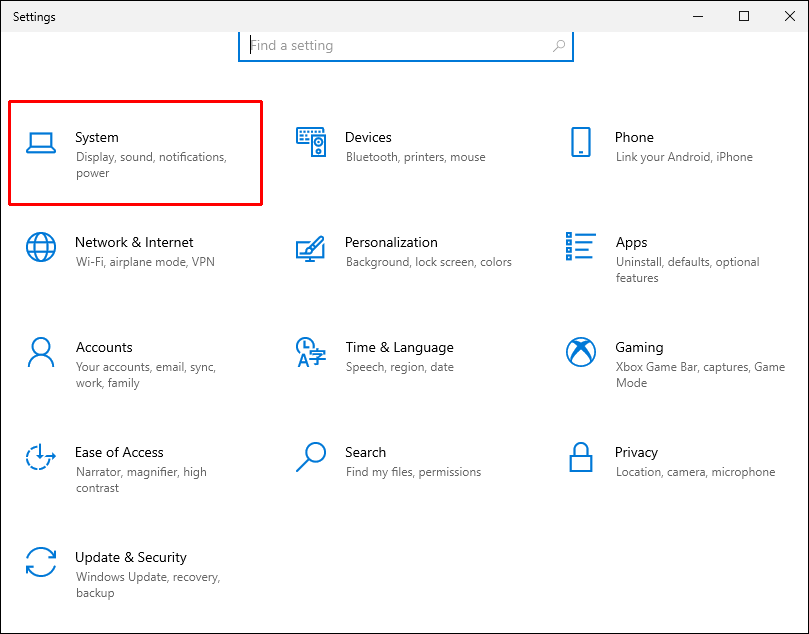Click 'Link your Android, iPhone' description
Image resolution: width=809 pixels, height=634 pixels.
click(x=684, y=157)
